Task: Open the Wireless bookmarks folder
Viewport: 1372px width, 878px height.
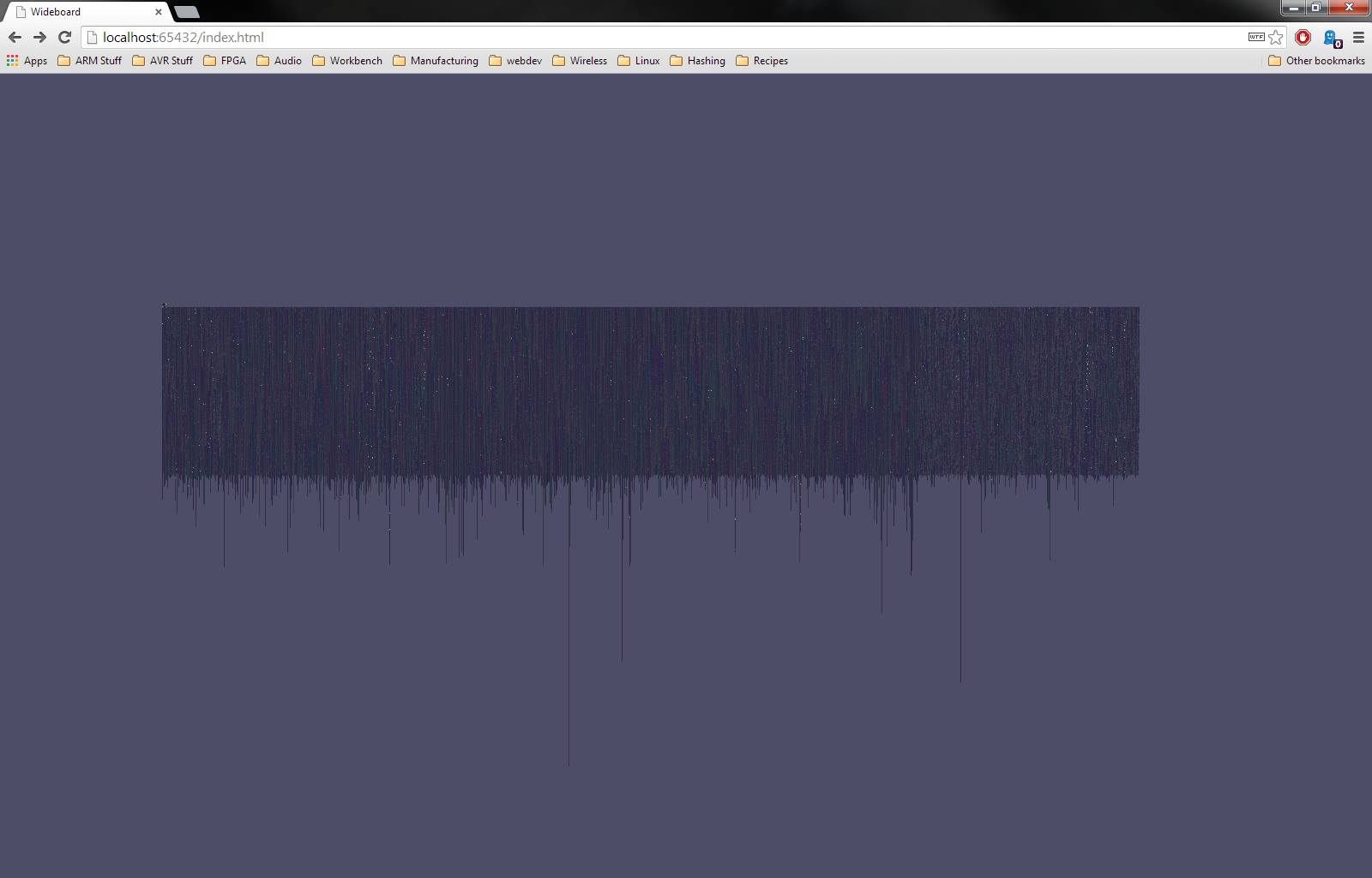Action: click(x=580, y=61)
